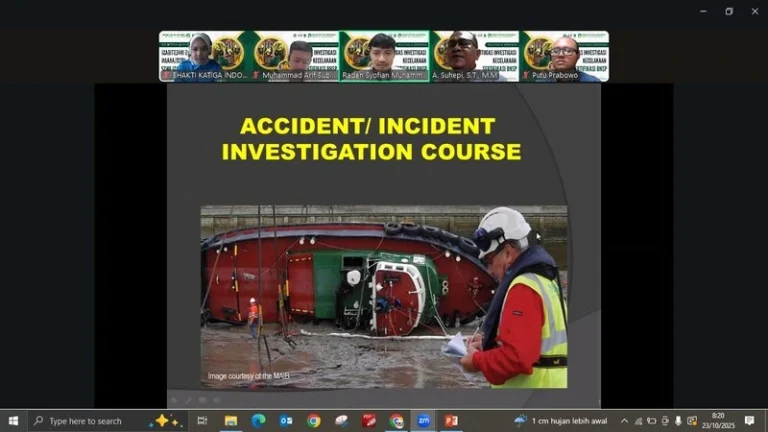Viewport: 768px width, 432px height.
Task: Click the search sparkle highlight icon
Action: click(166, 421)
